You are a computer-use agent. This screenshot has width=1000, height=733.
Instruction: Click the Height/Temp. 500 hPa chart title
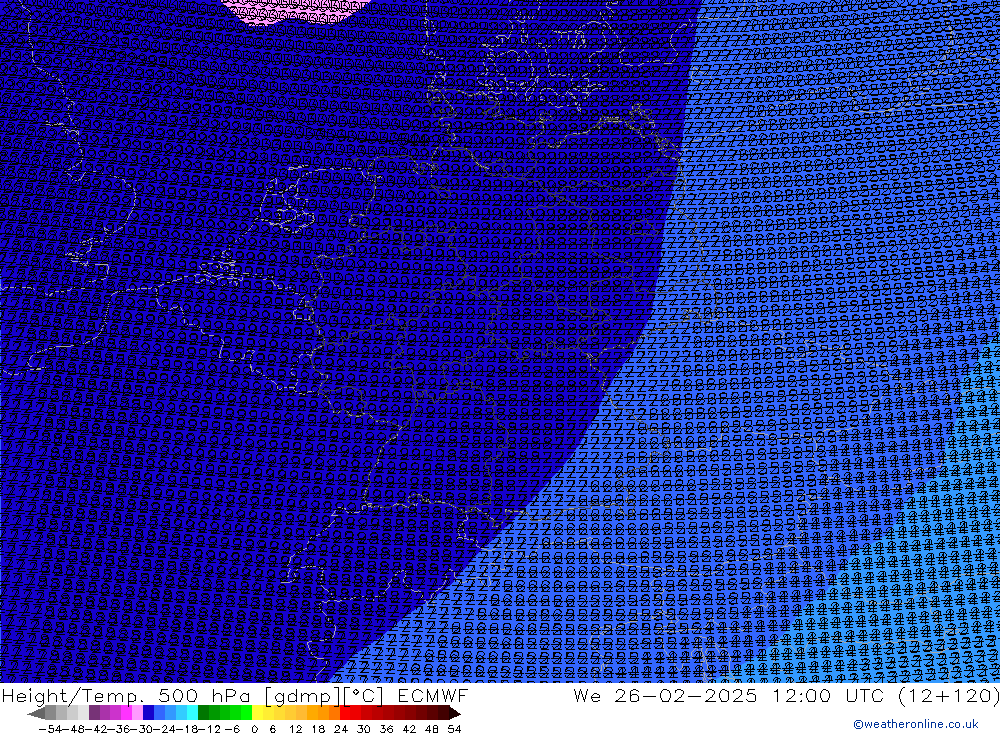tap(235, 695)
